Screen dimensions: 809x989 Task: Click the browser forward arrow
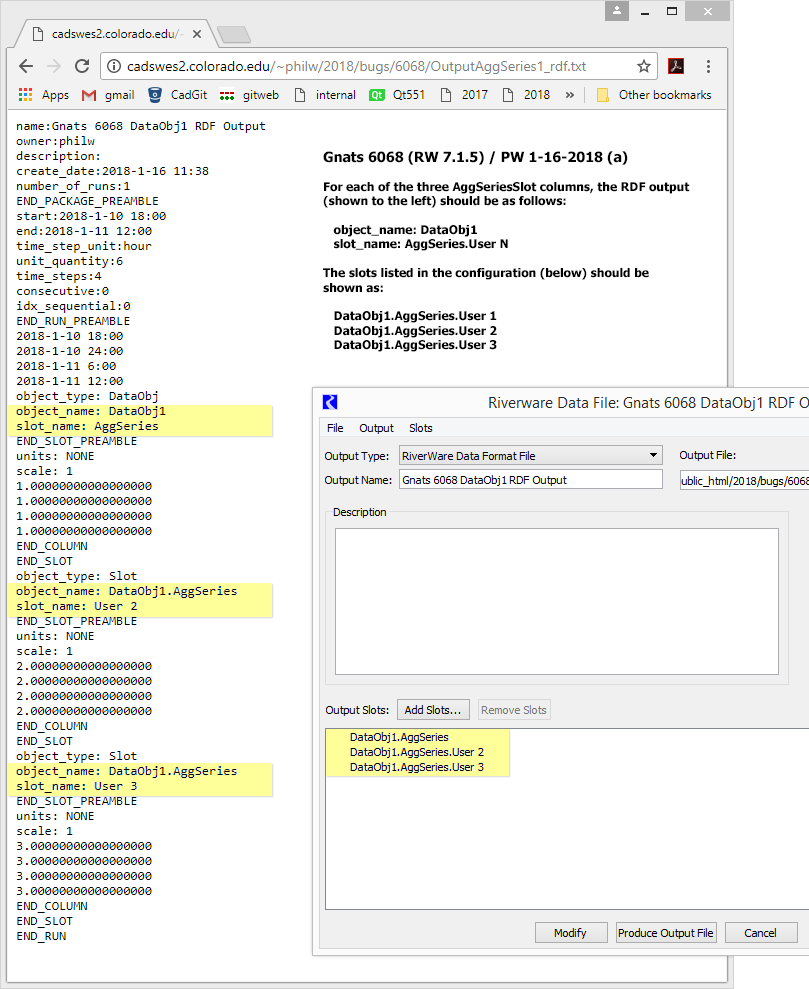(54, 66)
